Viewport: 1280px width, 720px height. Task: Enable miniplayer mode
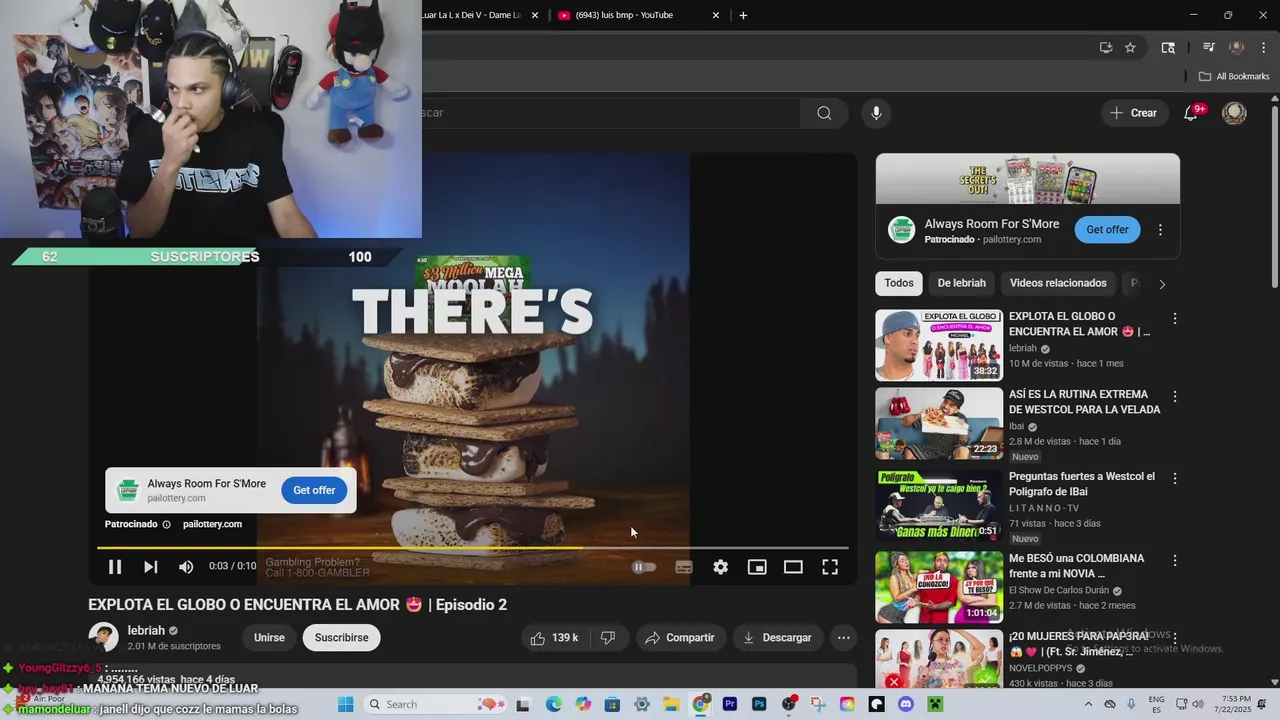click(x=757, y=567)
